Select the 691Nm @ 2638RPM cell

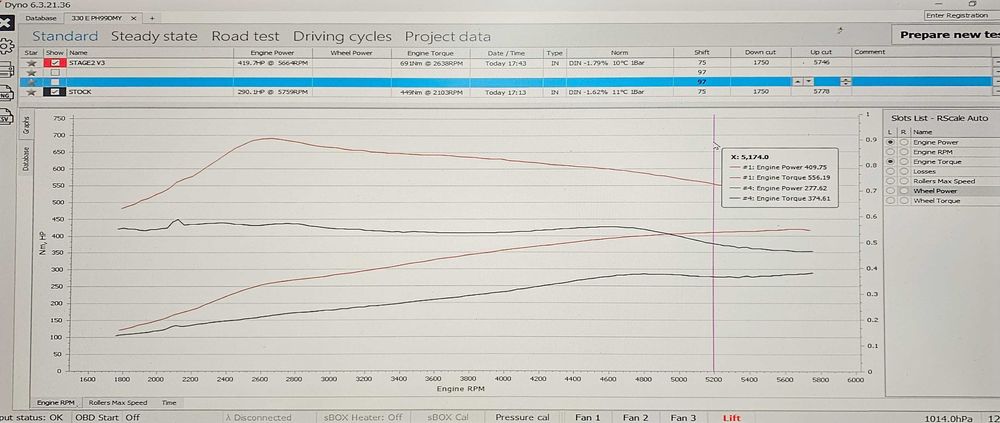(430, 63)
